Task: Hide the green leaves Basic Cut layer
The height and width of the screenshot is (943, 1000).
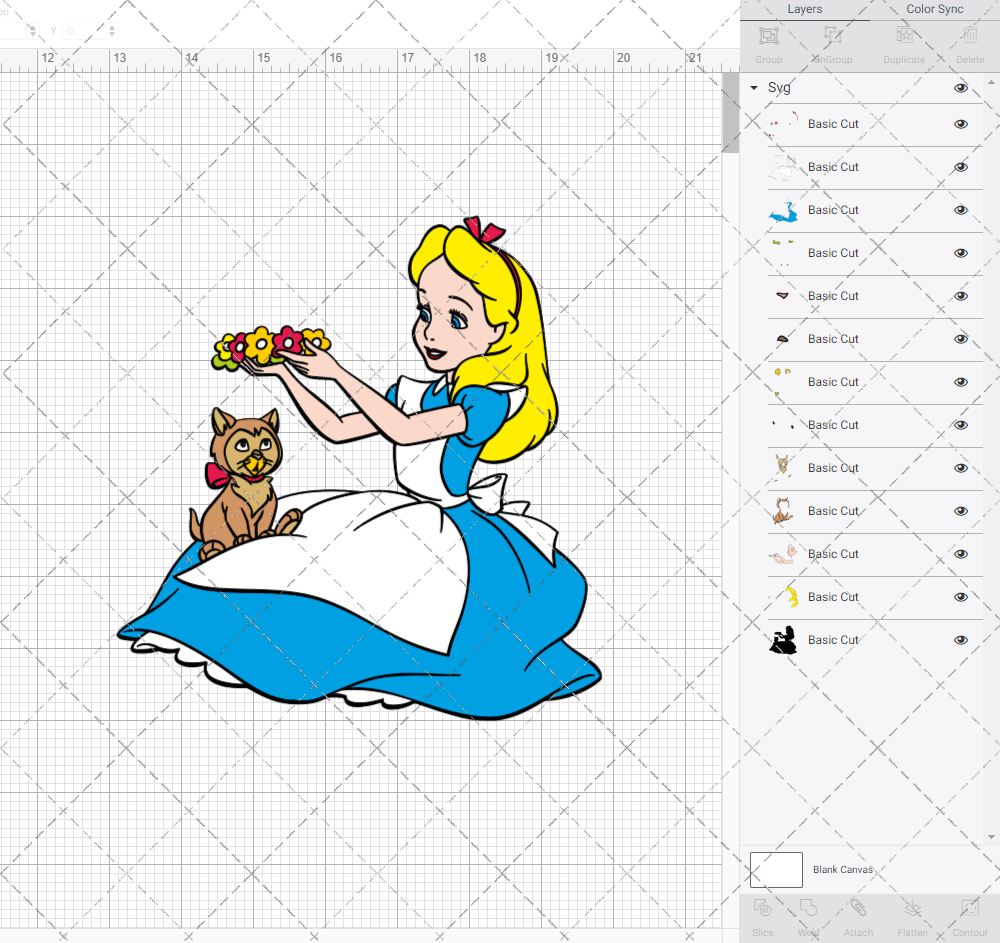Action: tap(961, 253)
